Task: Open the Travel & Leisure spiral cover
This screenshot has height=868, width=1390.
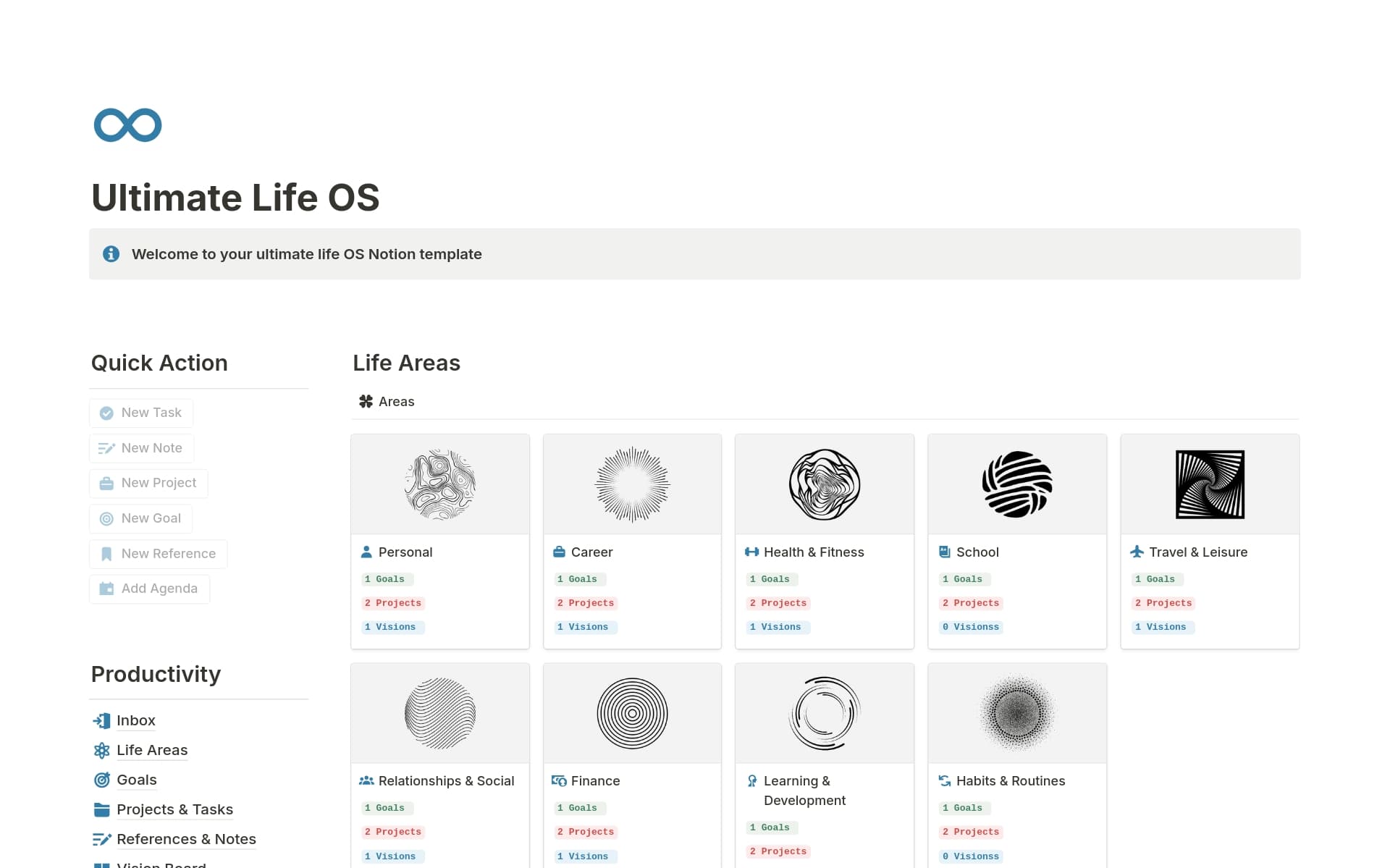Action: point(1210,484)
